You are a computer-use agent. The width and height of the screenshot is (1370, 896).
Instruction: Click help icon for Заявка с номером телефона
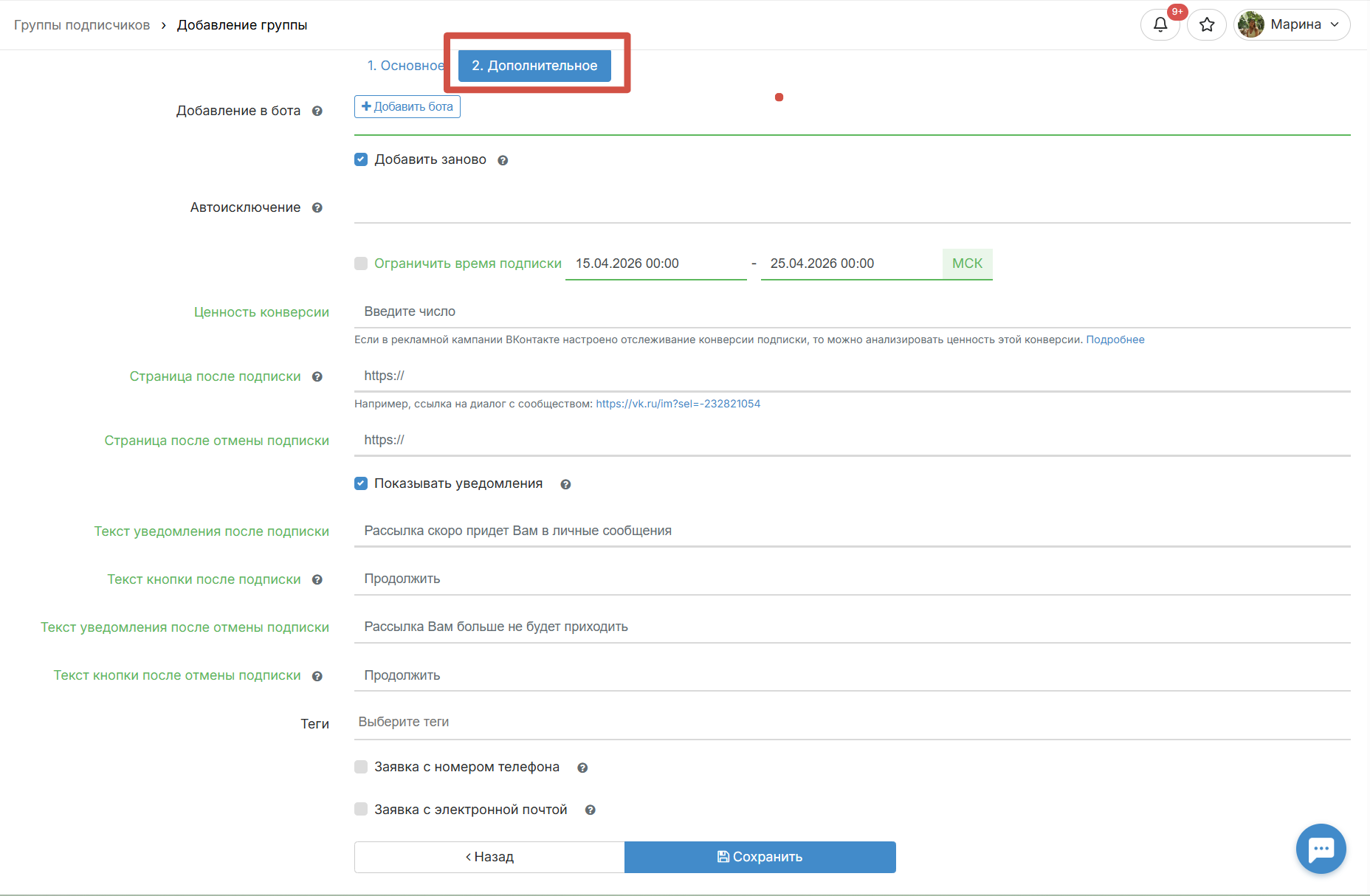click(582, 768)
